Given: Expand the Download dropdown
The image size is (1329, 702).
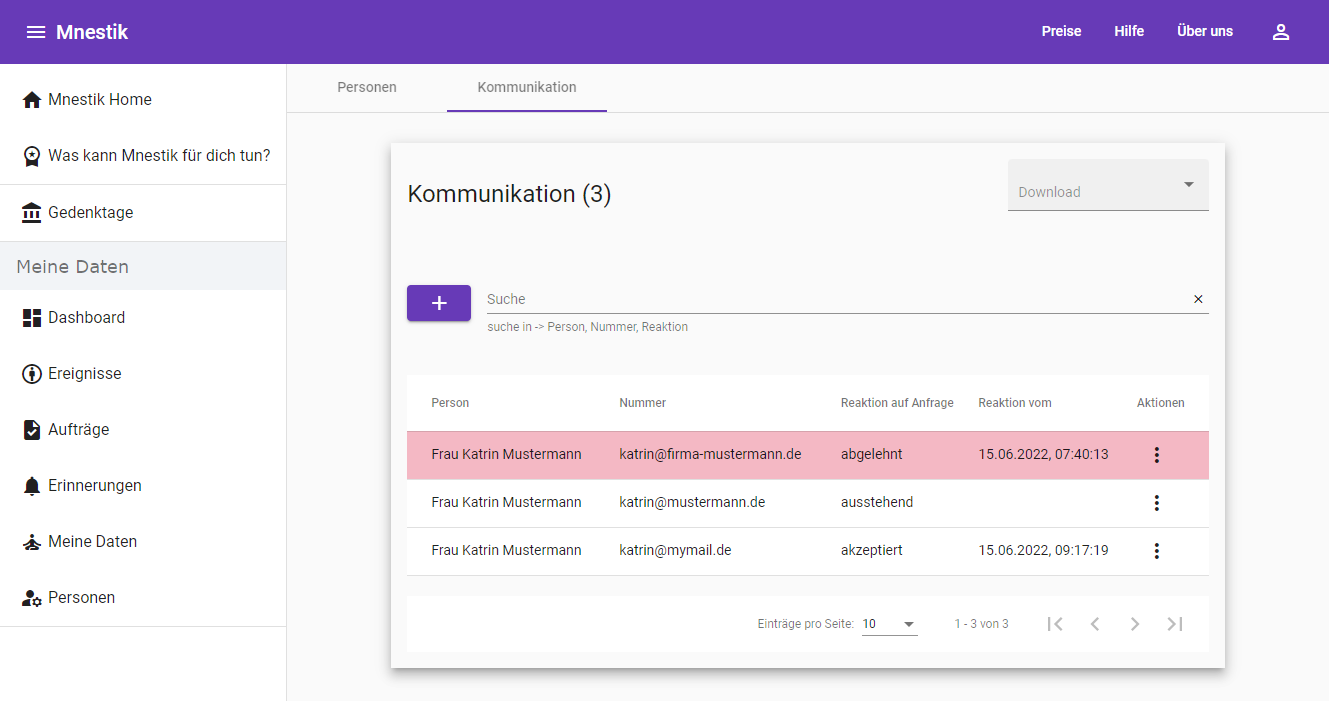Looking at the screenshot, I should (x=1108, y=186).
